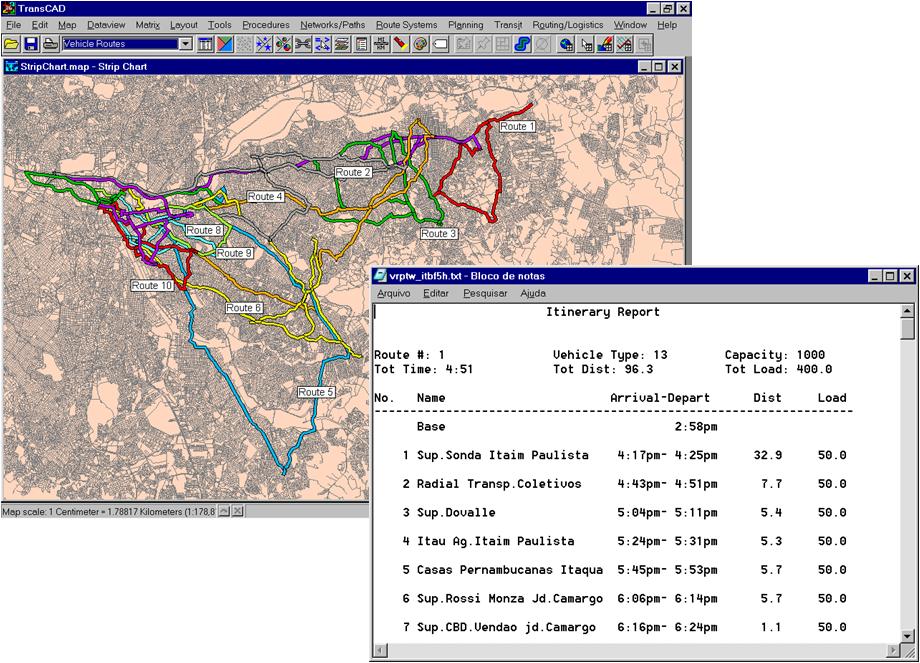Click the colored pie charts icon
Viewport: 920px width, 663px height.
(x=283, y=44)
